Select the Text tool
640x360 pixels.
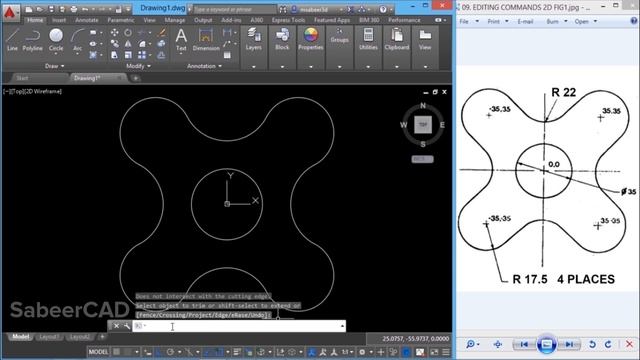[181, 40]
